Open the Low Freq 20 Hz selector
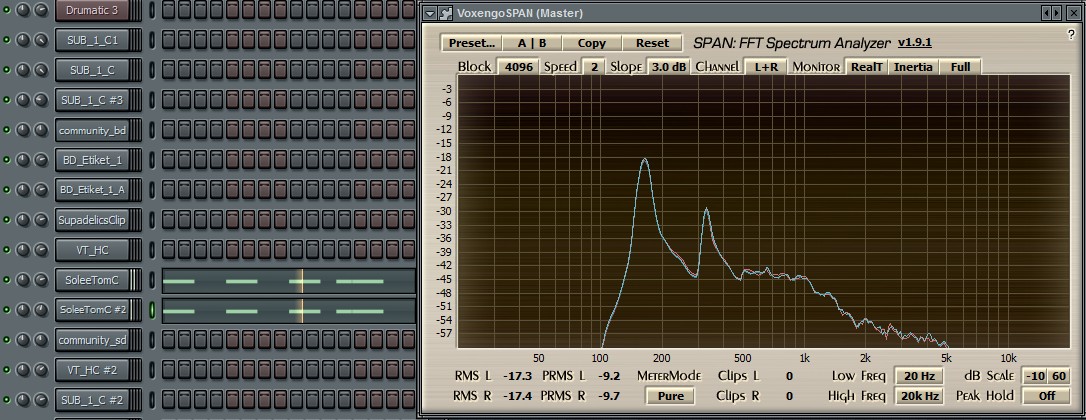 (x=919, y=376)
